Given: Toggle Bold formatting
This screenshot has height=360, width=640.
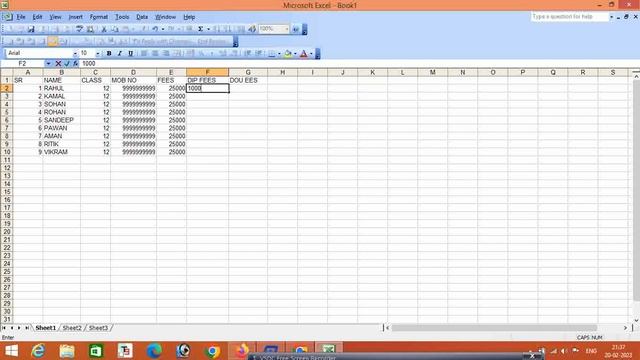Looking at the screenshot, I should [109, 53].
